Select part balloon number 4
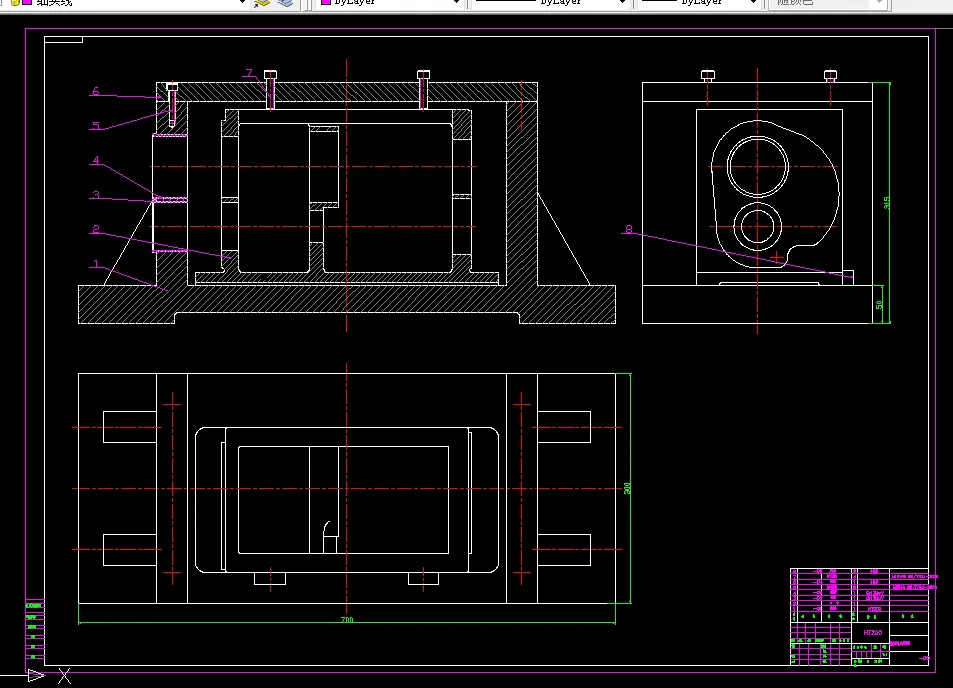Image resolution: width=953 pixels, height=688 pixels. 96,160
